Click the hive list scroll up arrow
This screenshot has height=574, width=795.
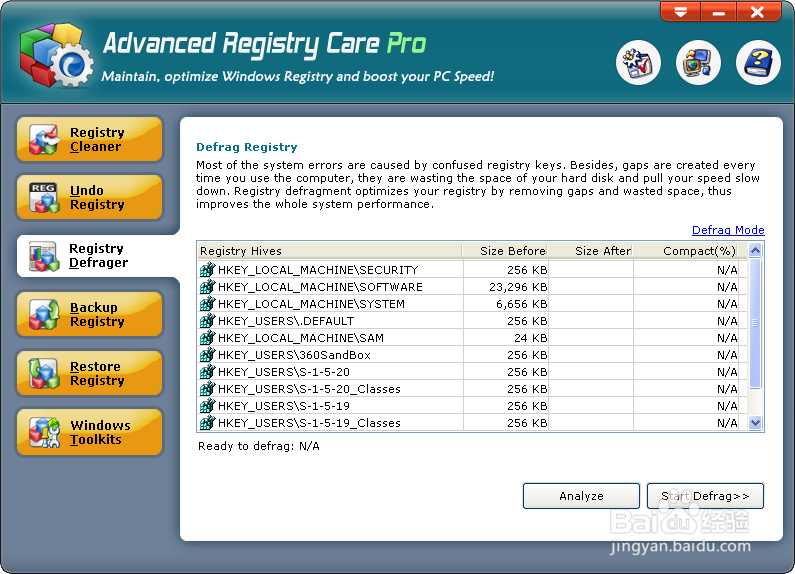coord(755,250)
